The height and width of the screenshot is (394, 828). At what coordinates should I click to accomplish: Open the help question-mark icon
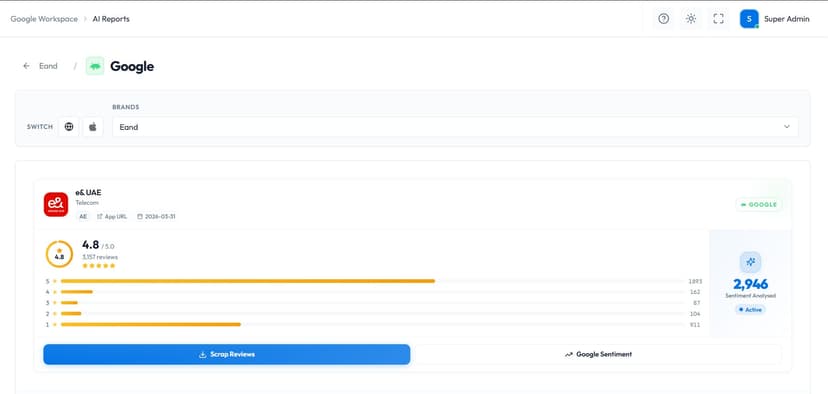663,19
